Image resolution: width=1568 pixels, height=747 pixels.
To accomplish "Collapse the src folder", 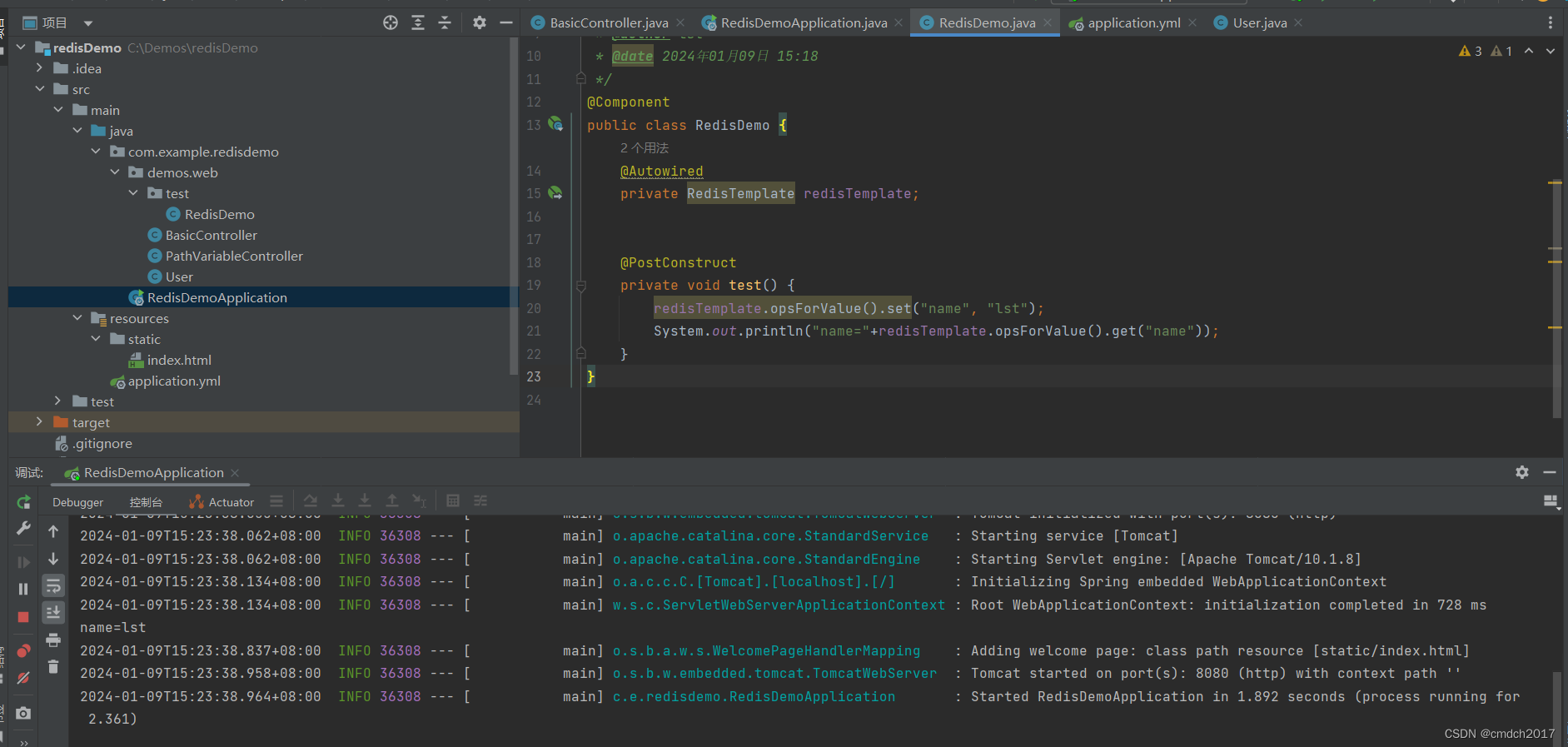I will 39,89.
